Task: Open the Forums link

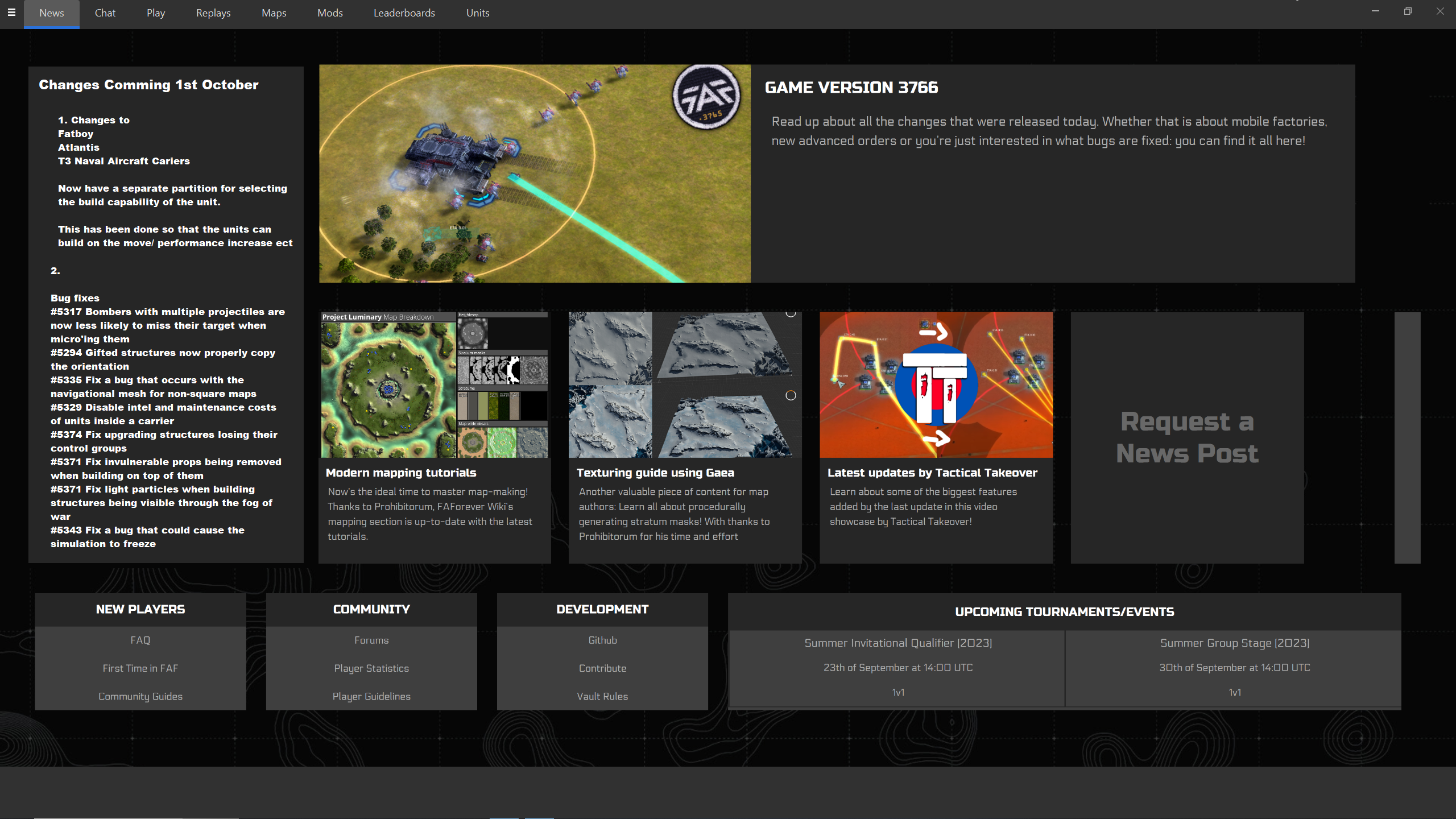Action: tap(371, 640)
